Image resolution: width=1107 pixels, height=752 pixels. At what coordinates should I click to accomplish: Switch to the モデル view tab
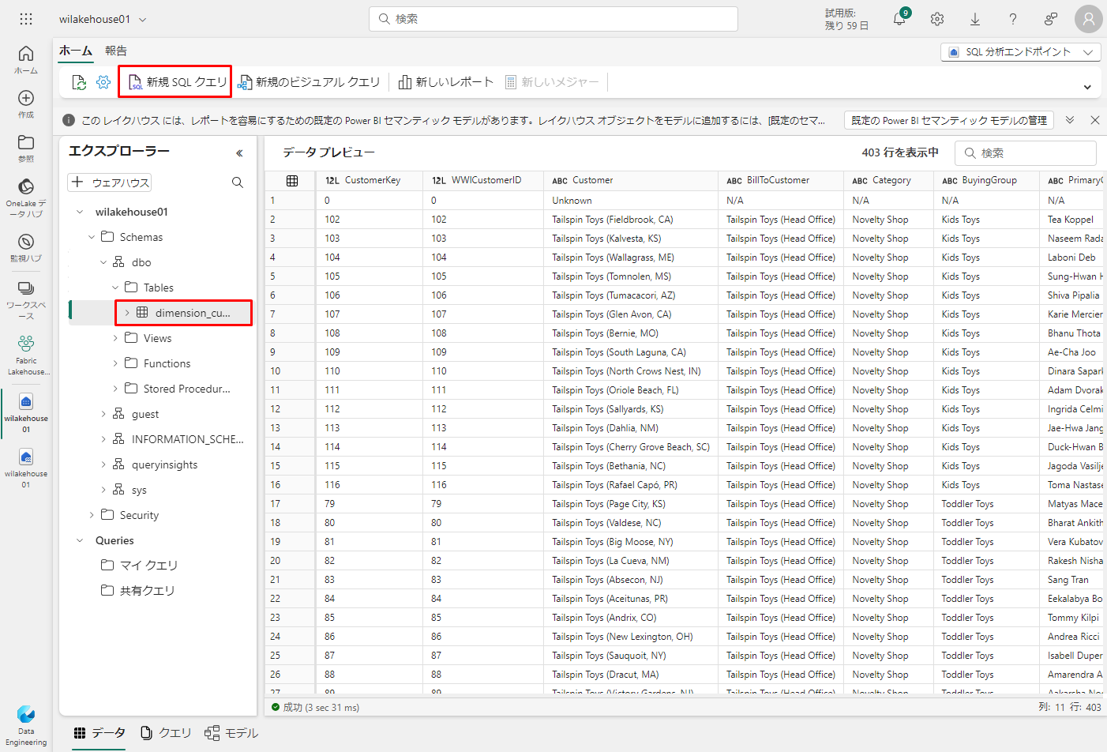[231, 733]
